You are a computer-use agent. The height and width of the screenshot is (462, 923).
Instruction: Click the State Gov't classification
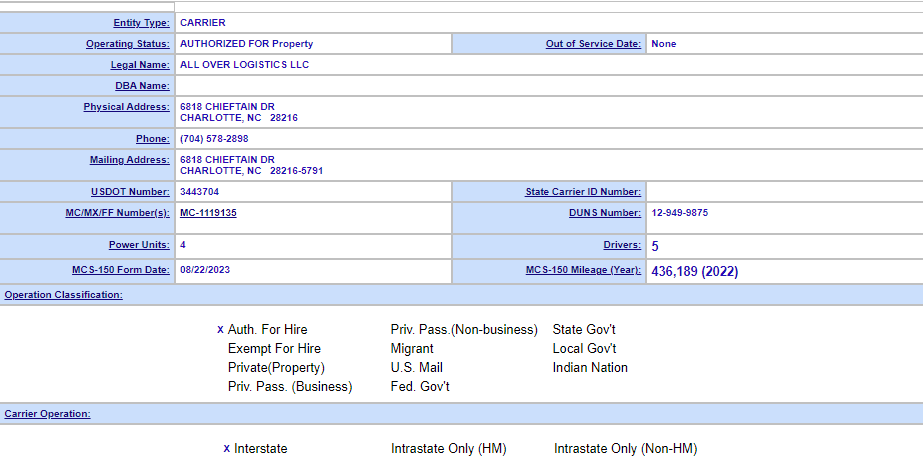tap(584, 330)
